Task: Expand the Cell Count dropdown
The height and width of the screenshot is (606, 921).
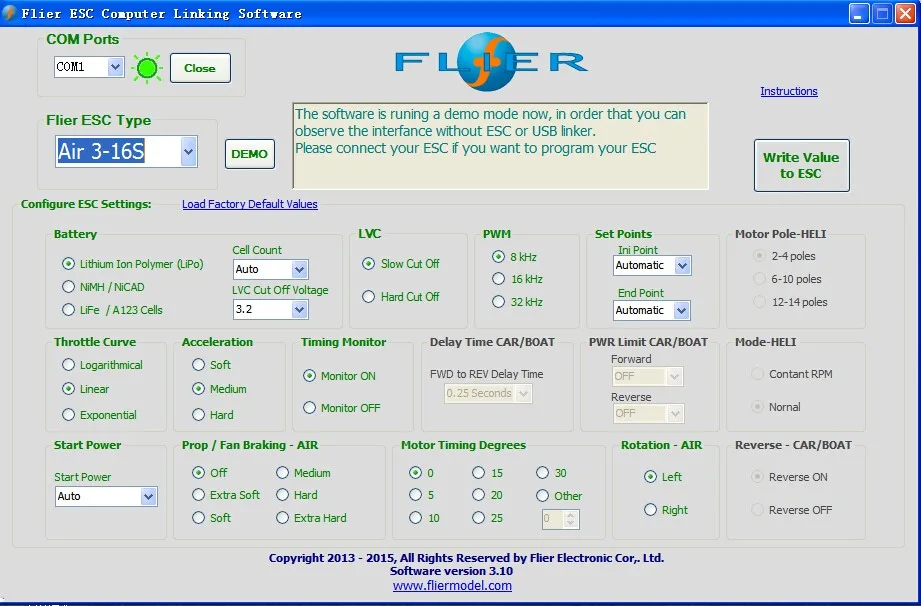Action: 299,269
